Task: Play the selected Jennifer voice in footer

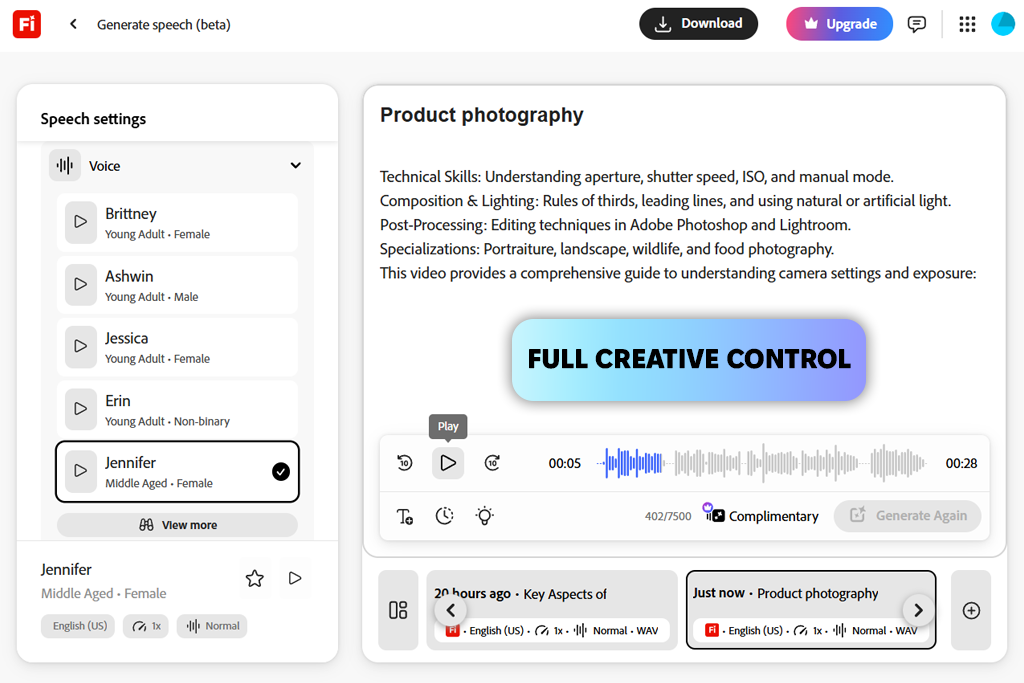Action: [295, 578]
